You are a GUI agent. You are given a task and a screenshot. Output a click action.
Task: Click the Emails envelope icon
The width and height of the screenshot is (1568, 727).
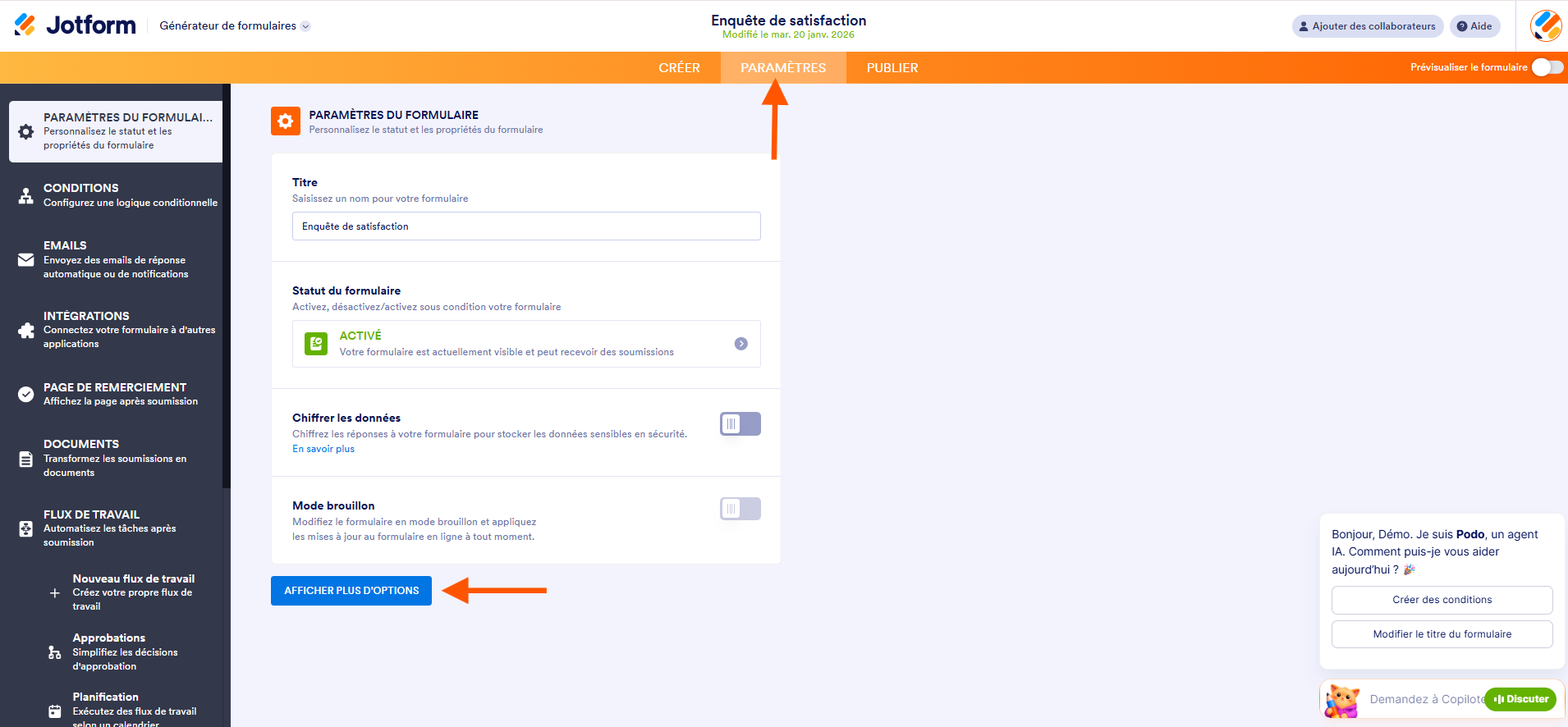coord(26,259)
